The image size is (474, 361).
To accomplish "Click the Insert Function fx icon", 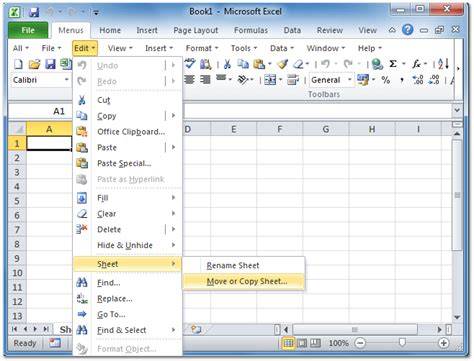I will tap(416, 64).
